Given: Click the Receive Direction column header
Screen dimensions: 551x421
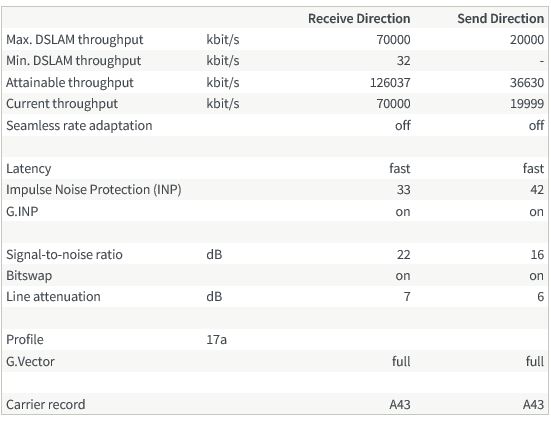Looking at the screenshot, I should (359, 18).
